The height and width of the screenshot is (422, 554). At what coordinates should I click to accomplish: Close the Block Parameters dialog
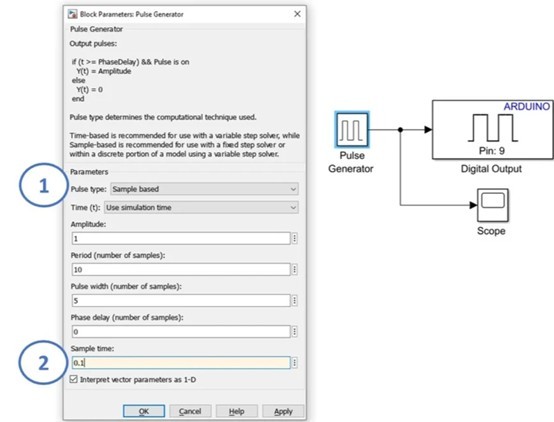point(297,14)
